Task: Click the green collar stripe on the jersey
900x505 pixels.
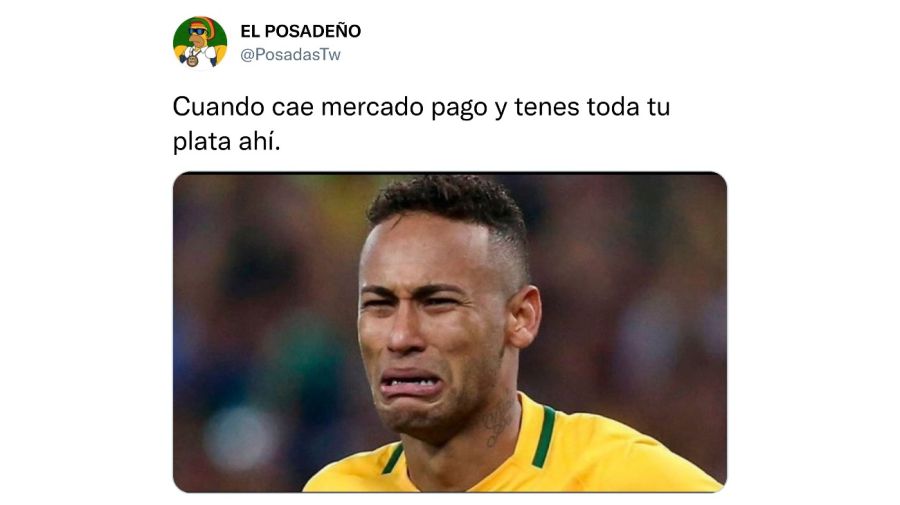Action: pos(543,437)
